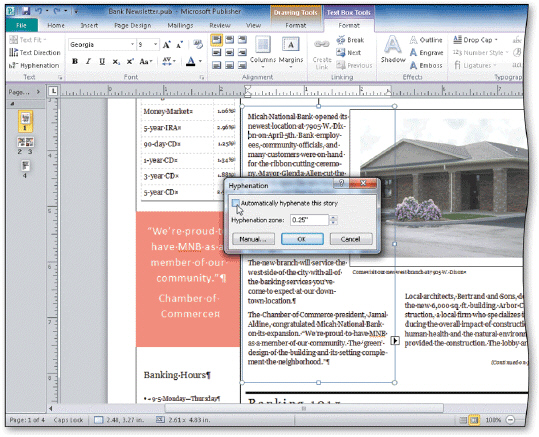Apply Superscript formatting
The width and height of the screenshot is (539, 437).
pyautogui.click(x=130, y=62)
